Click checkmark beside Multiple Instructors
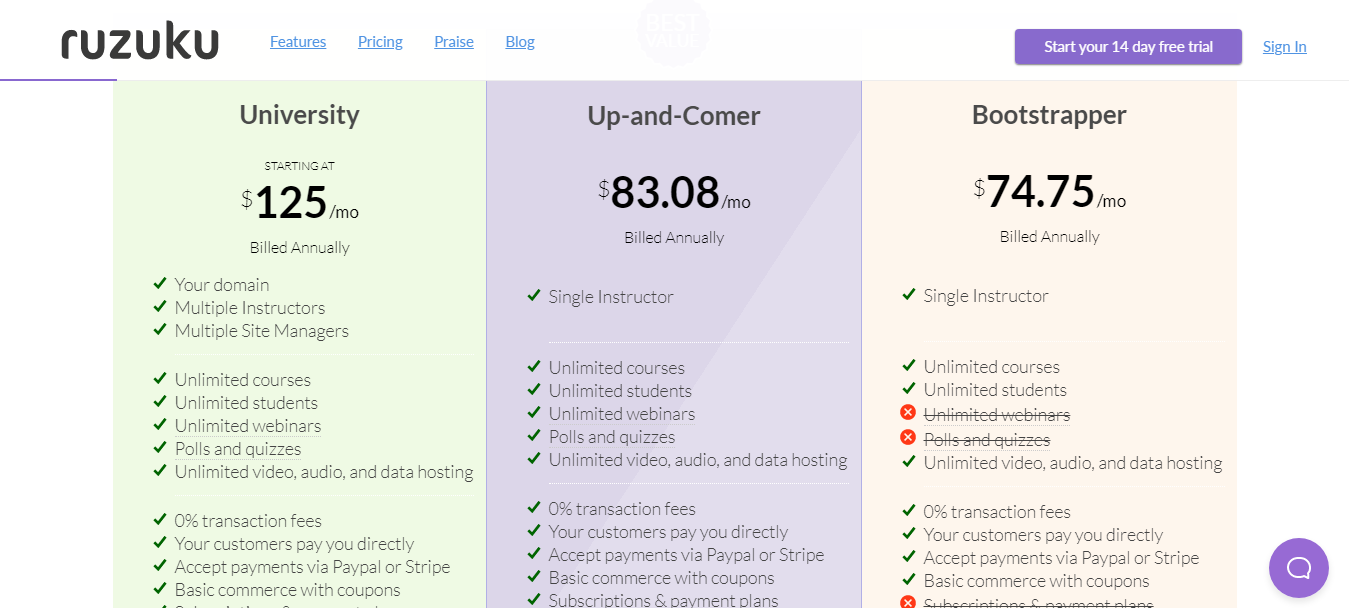The image size is (1349, 608). [159, 307]
